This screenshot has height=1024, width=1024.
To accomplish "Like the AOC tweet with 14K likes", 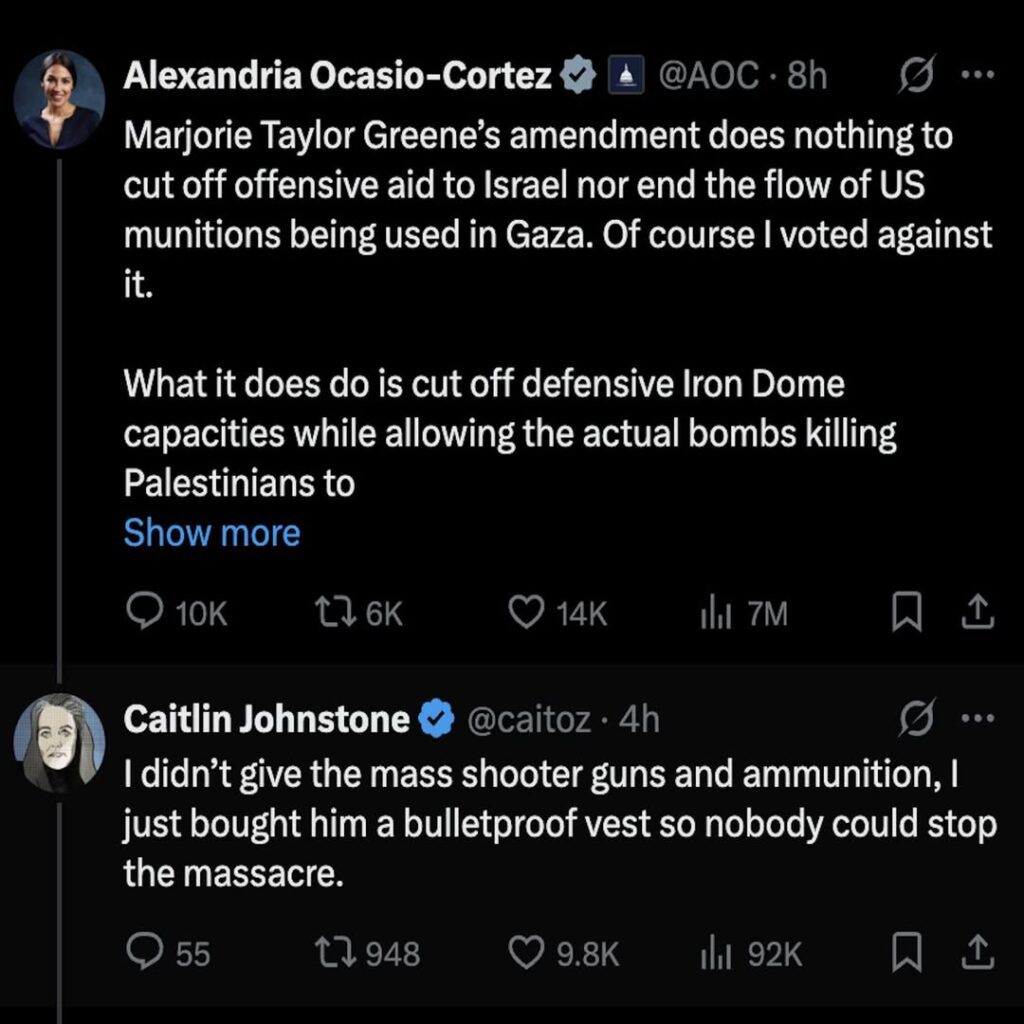I will pyautogui.click(x=526, y=612).
